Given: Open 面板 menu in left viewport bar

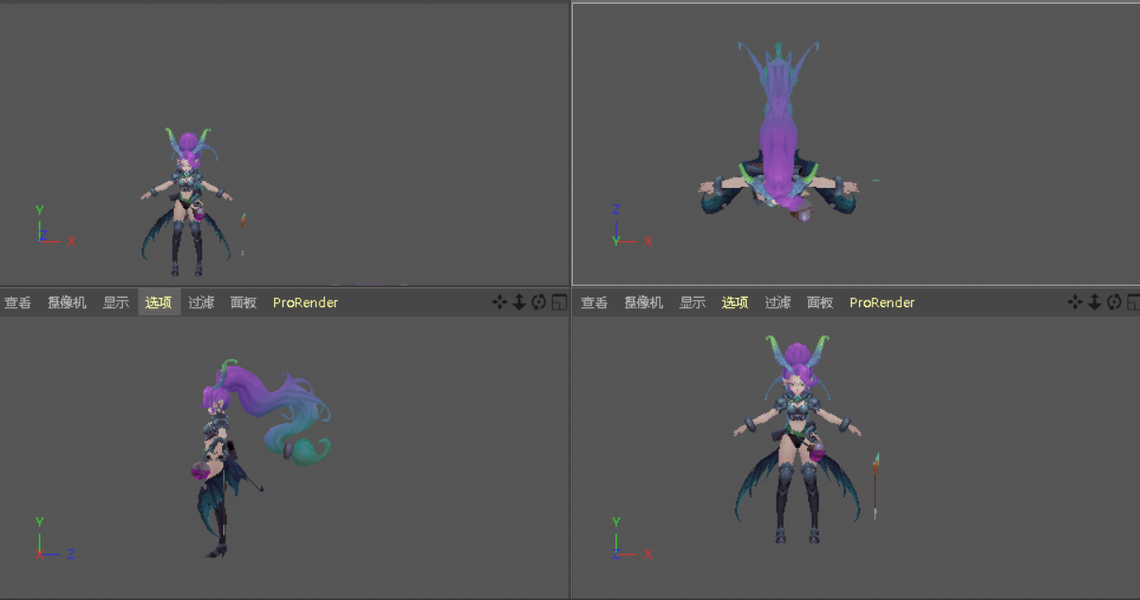Looking at the screenshot, I should (244, 303).
